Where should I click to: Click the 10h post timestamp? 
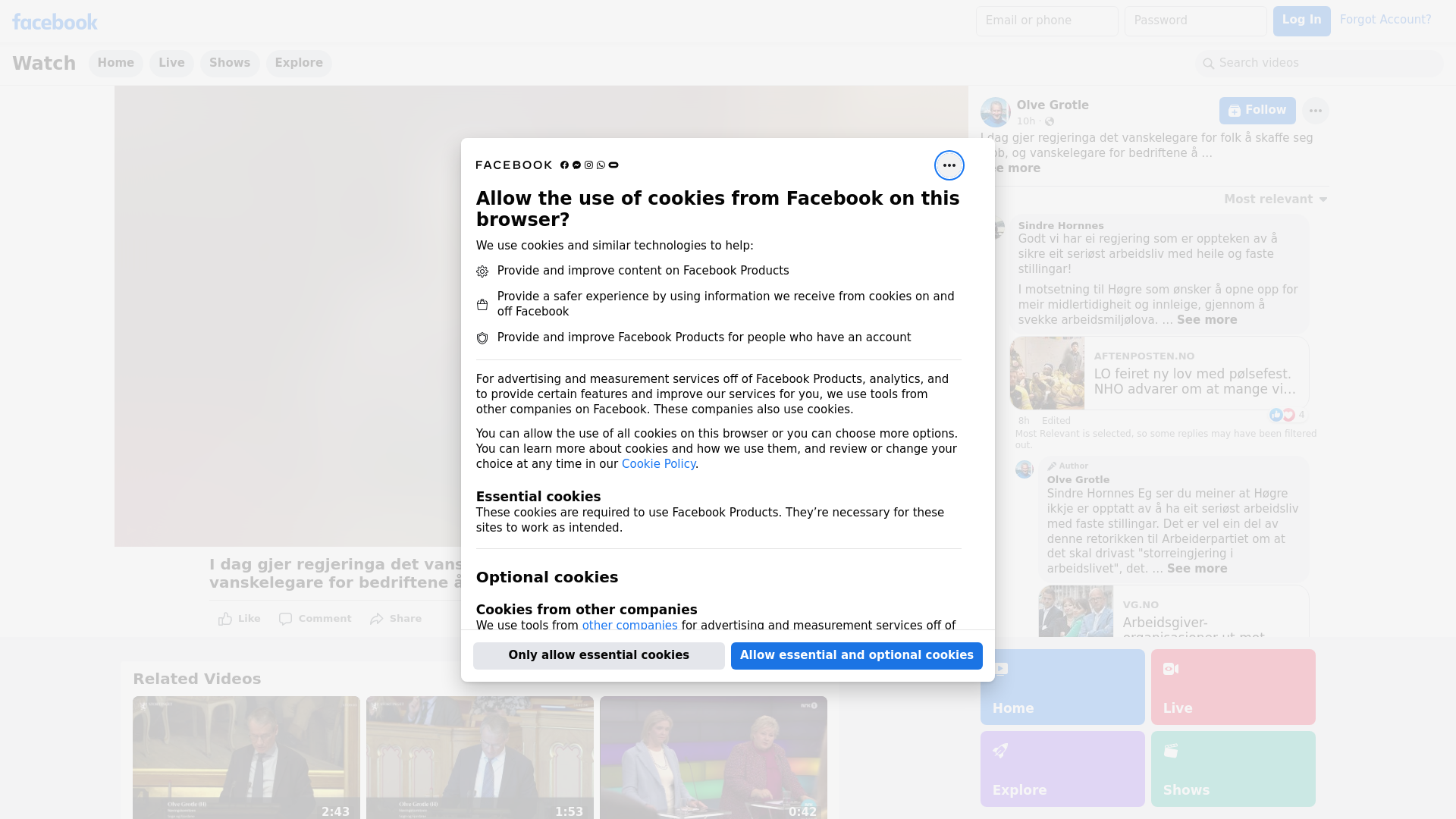coord(1026,121)
